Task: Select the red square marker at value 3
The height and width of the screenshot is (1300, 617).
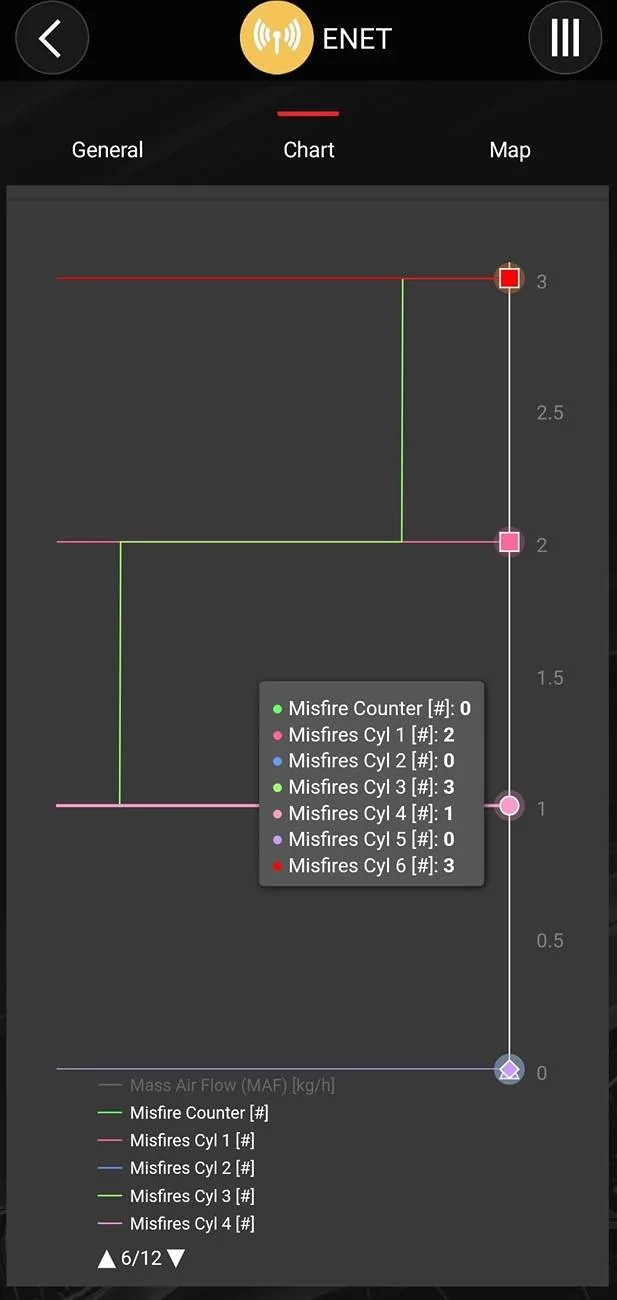Action: (x=510, y=278)
